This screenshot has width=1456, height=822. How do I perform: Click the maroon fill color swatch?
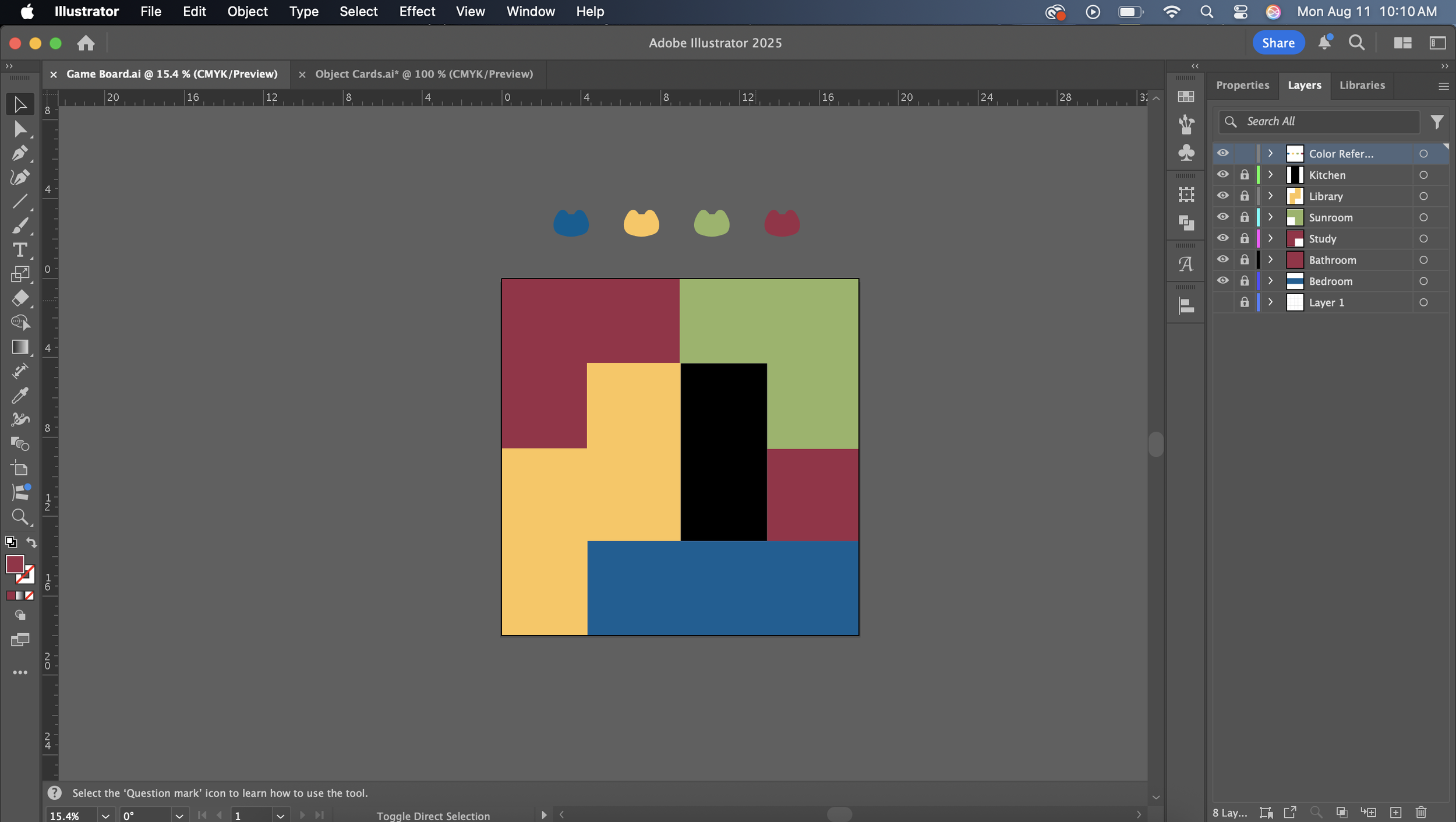click(x=15, y=564)
